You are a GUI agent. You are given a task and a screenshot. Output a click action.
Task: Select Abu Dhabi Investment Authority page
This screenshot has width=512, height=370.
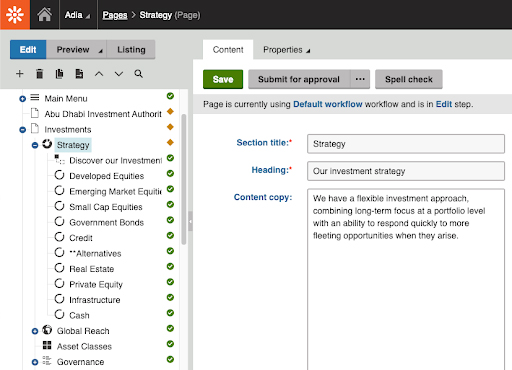(x=103, y=114)
